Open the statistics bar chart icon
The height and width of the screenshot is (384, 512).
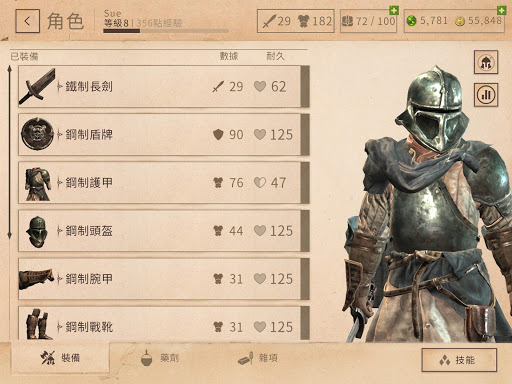click(486, 95)
